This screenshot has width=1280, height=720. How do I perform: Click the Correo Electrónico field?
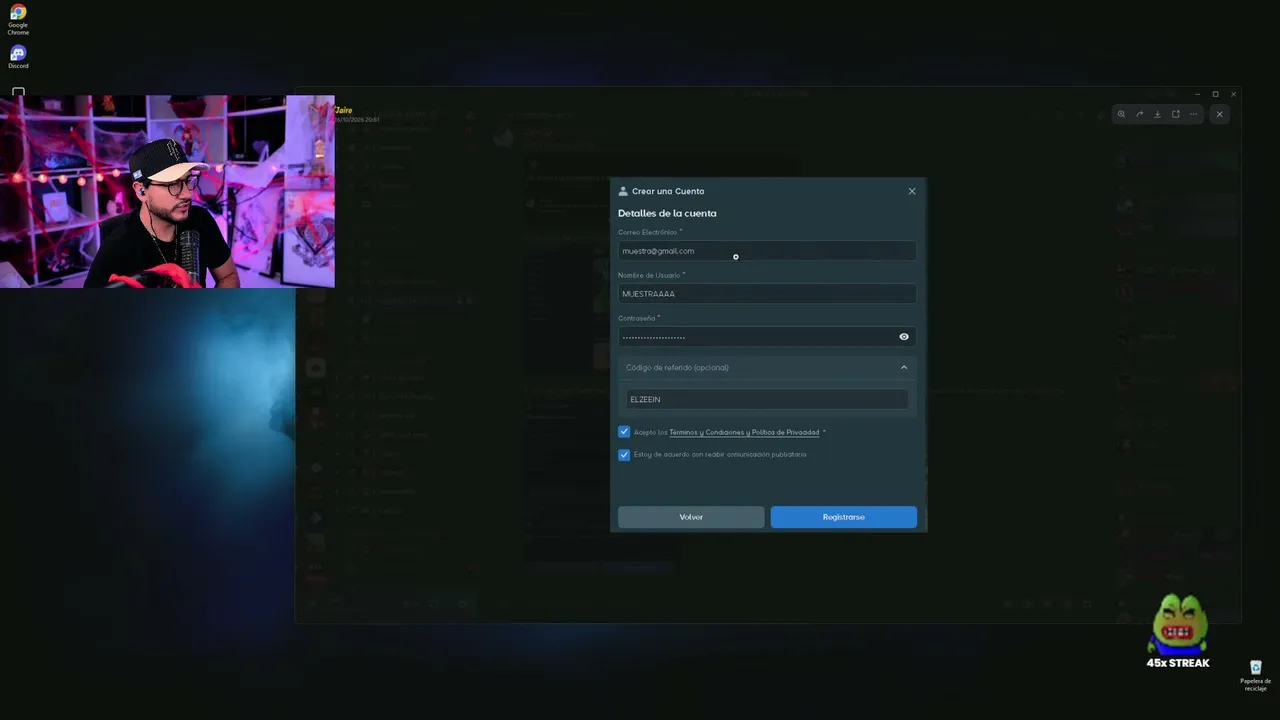click(767, 251)
